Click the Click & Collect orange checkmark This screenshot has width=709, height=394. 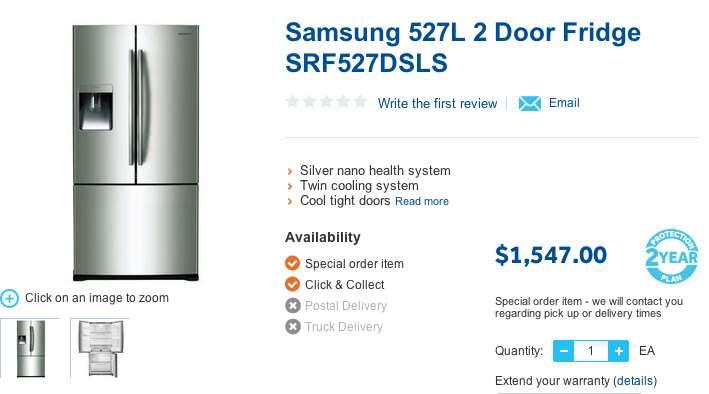[293, 284]
